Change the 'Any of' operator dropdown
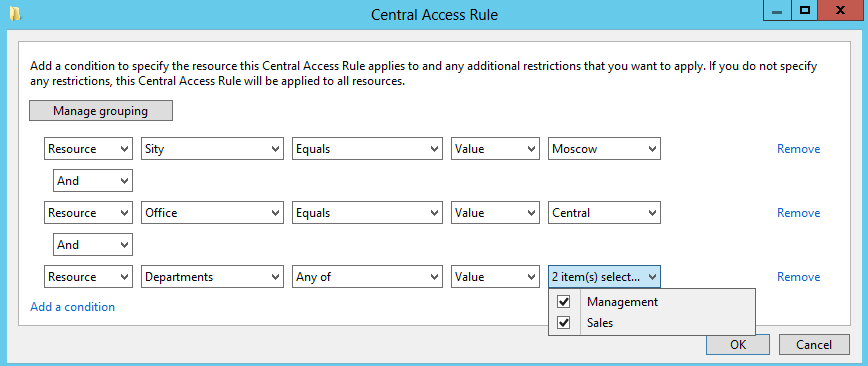The image size is (868, 366). 367,277
